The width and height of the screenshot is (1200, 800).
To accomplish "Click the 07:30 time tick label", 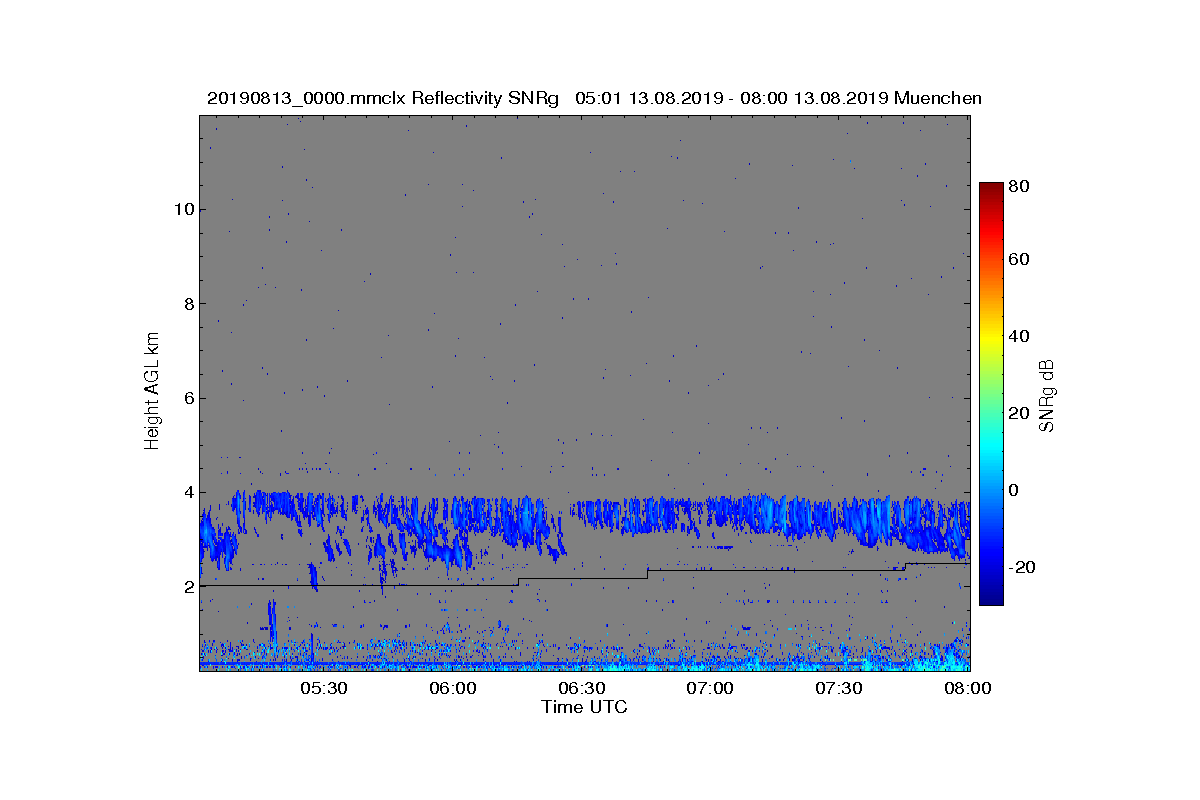I will click(x=840, y=688).
